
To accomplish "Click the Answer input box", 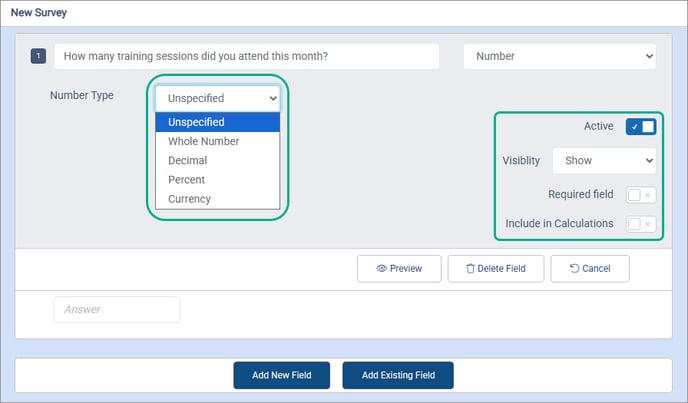I will (x=117, y=310).
